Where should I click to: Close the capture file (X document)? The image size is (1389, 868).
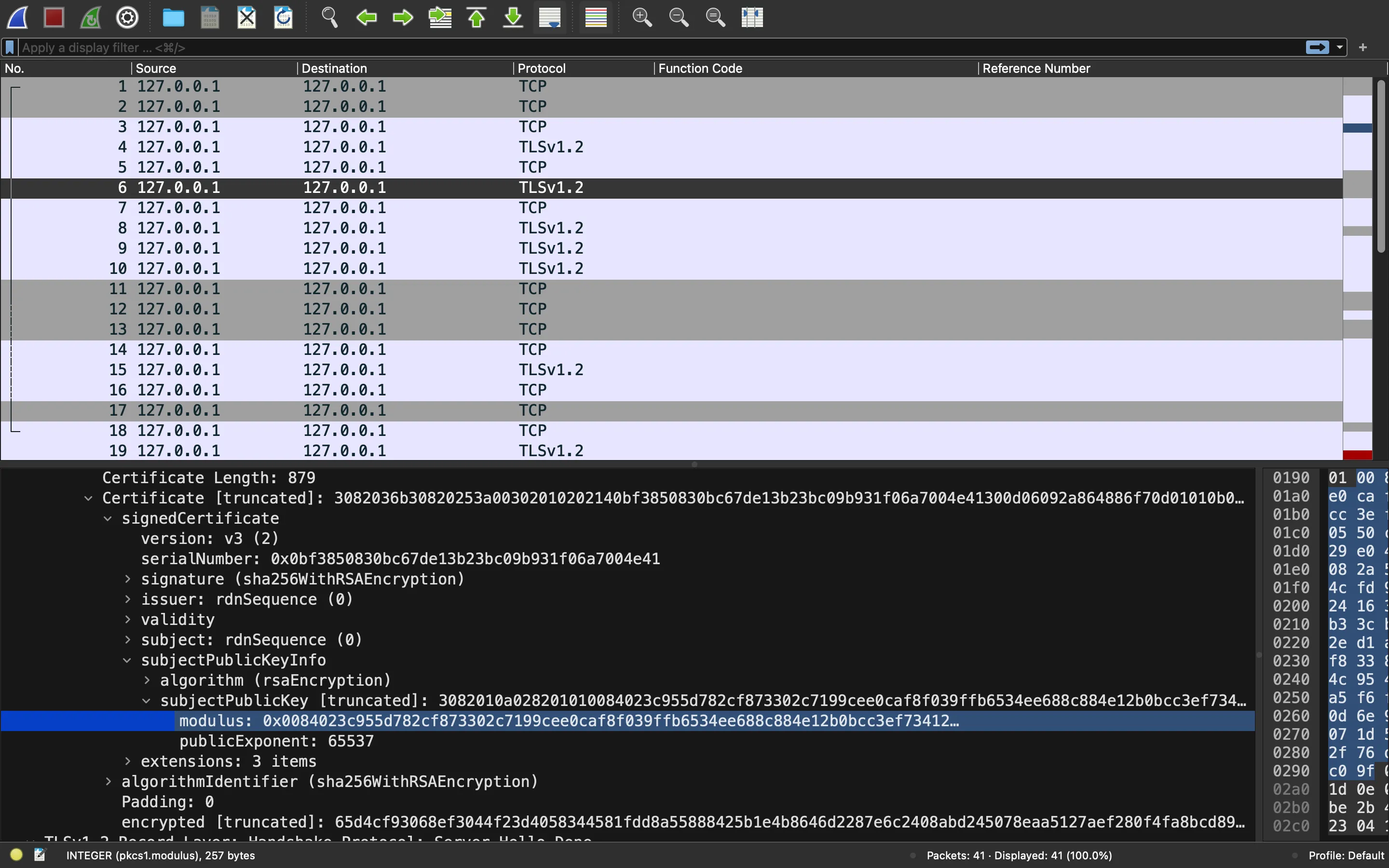tap(247, 17)
